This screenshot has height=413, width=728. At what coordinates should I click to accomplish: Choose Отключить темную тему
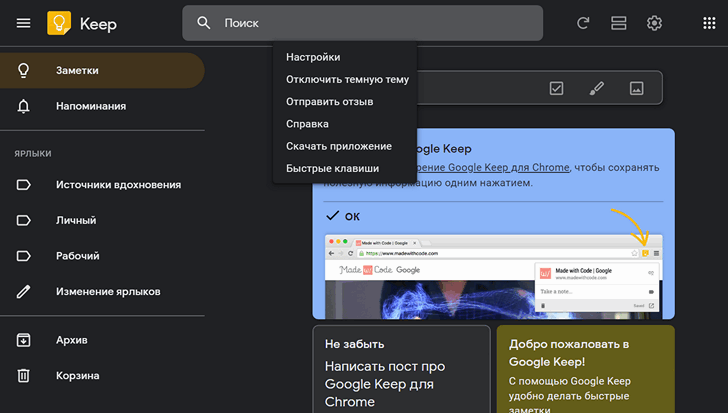tap(345, 79)
